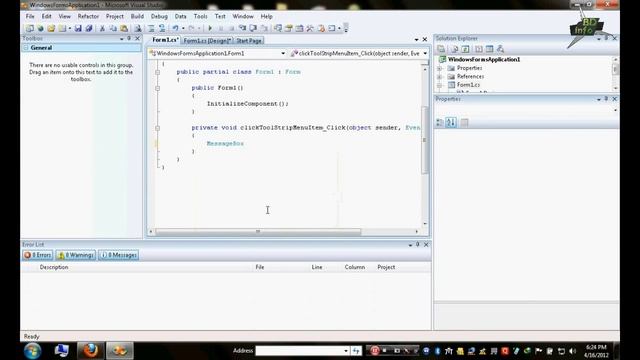Viewport: 640px width, 360px height.
Task: Click View Code icon in Solution Explorer
Action: coord(478,49)
